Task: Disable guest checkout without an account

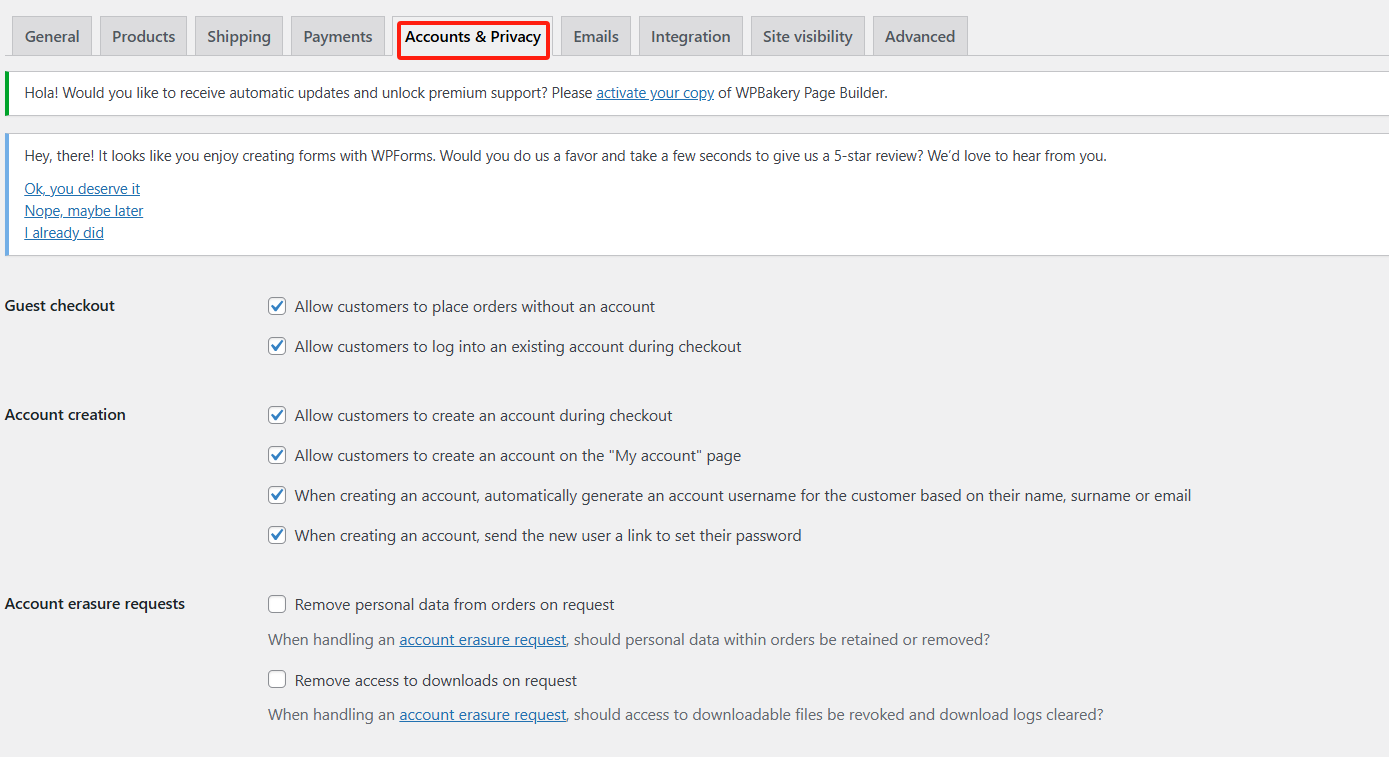Action: tap(277, 306)
